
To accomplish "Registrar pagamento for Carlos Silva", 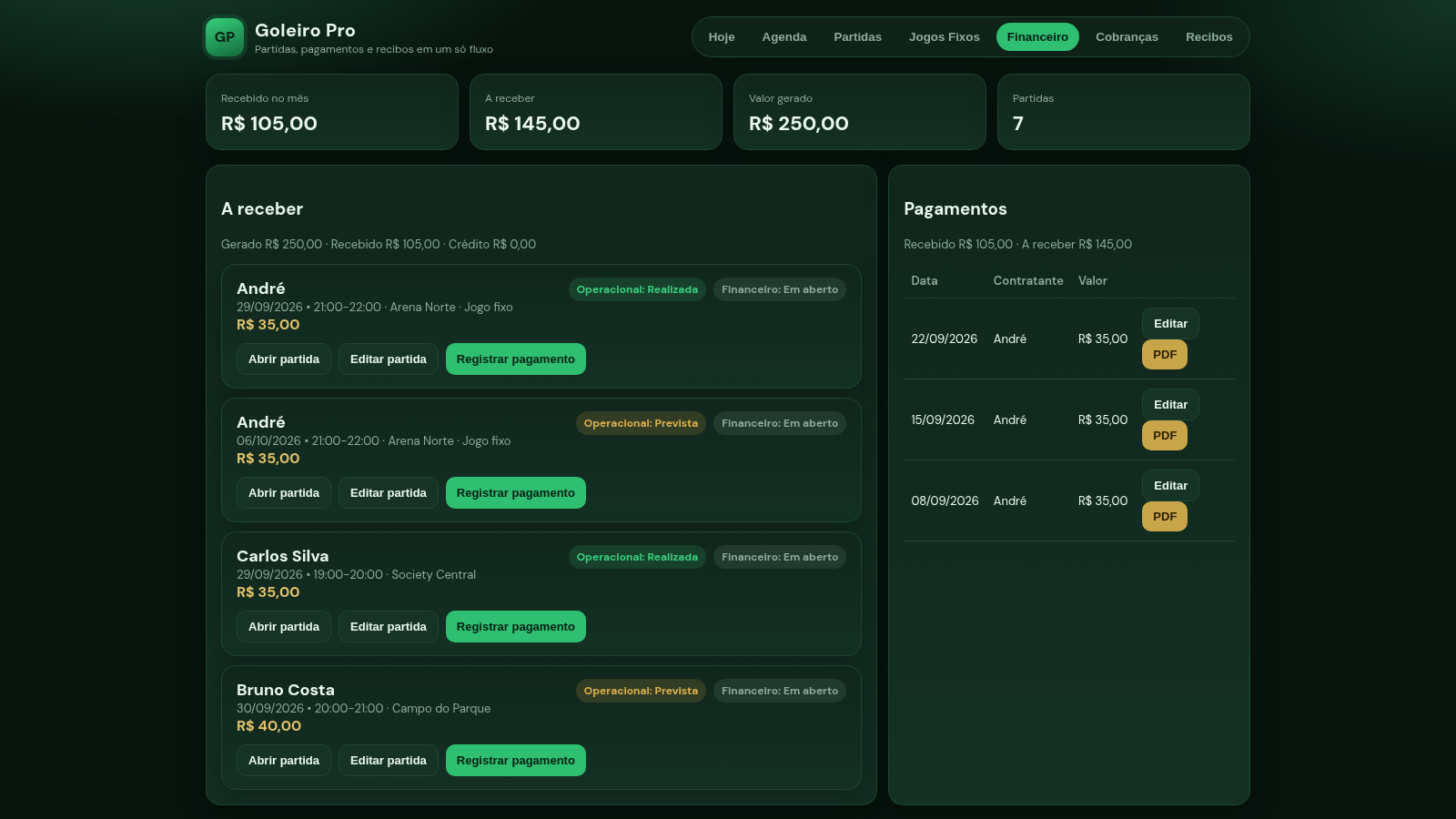I will 516,627.
